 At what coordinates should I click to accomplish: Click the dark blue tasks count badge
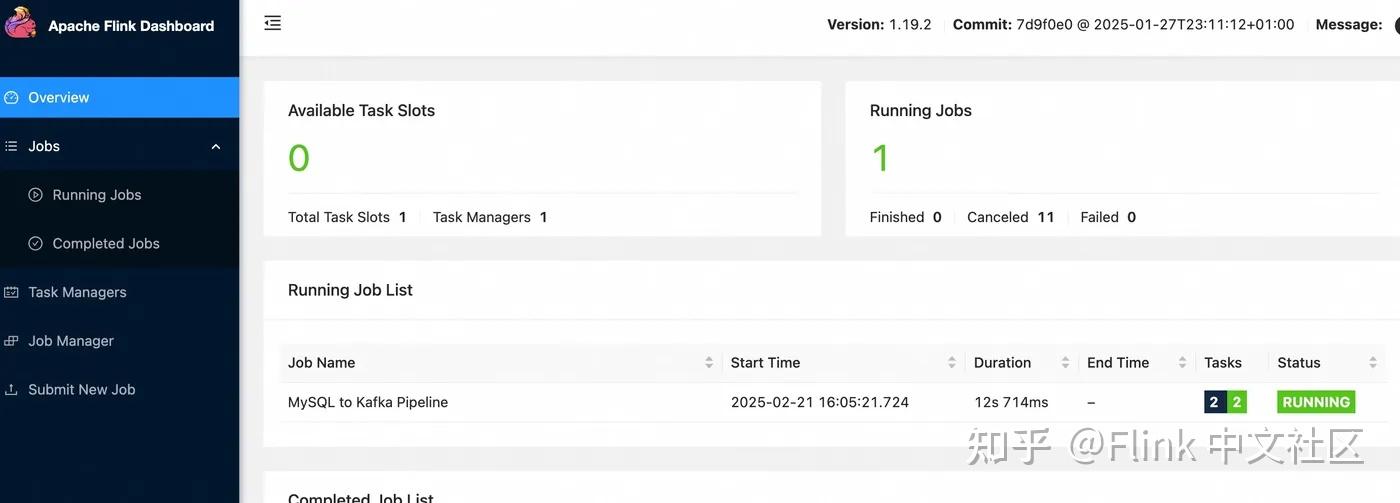point(1214,402)
